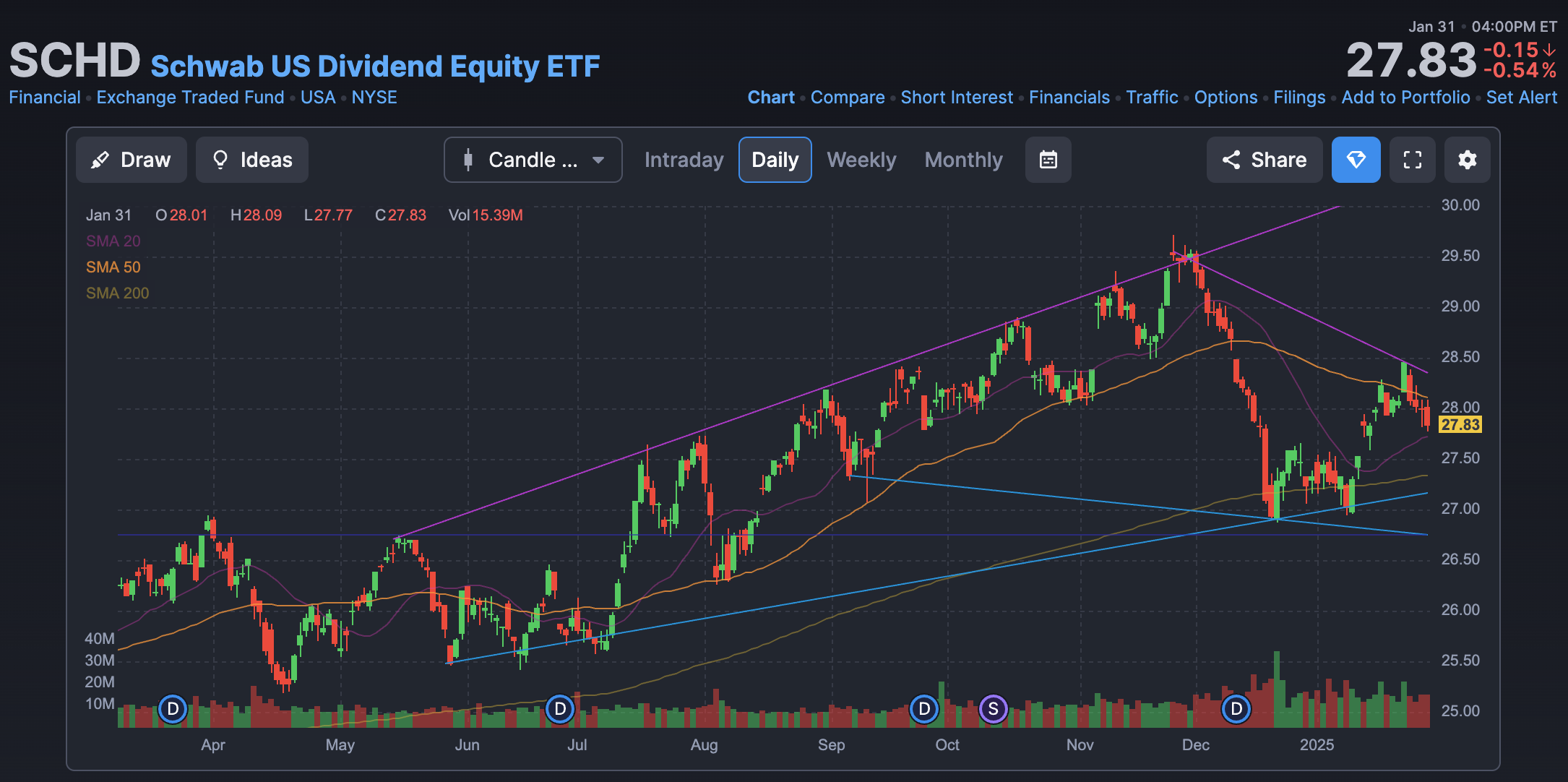The width and height of the screenshot is (1568, 782).
Task: Click the SCHD ticker symbol
Action: [x=74, y=60]
